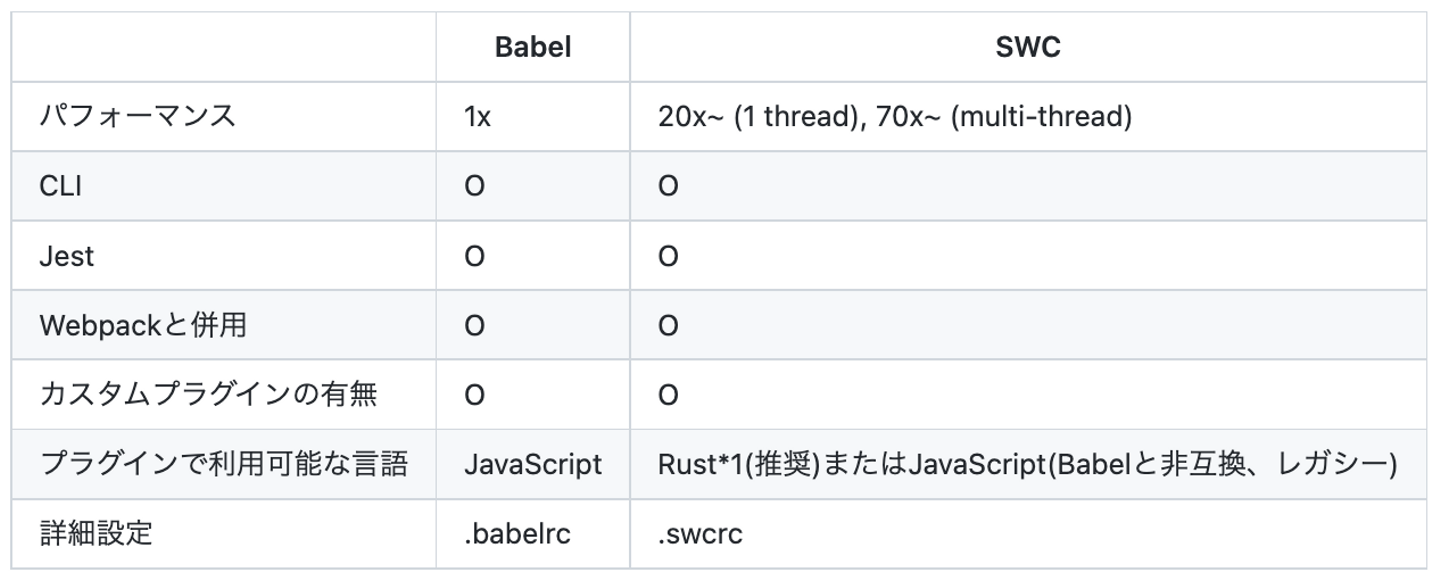This screenshot has width=1440, height=580.
Task: Click the SWC O mark in CLI row
Action: [668, 187]
